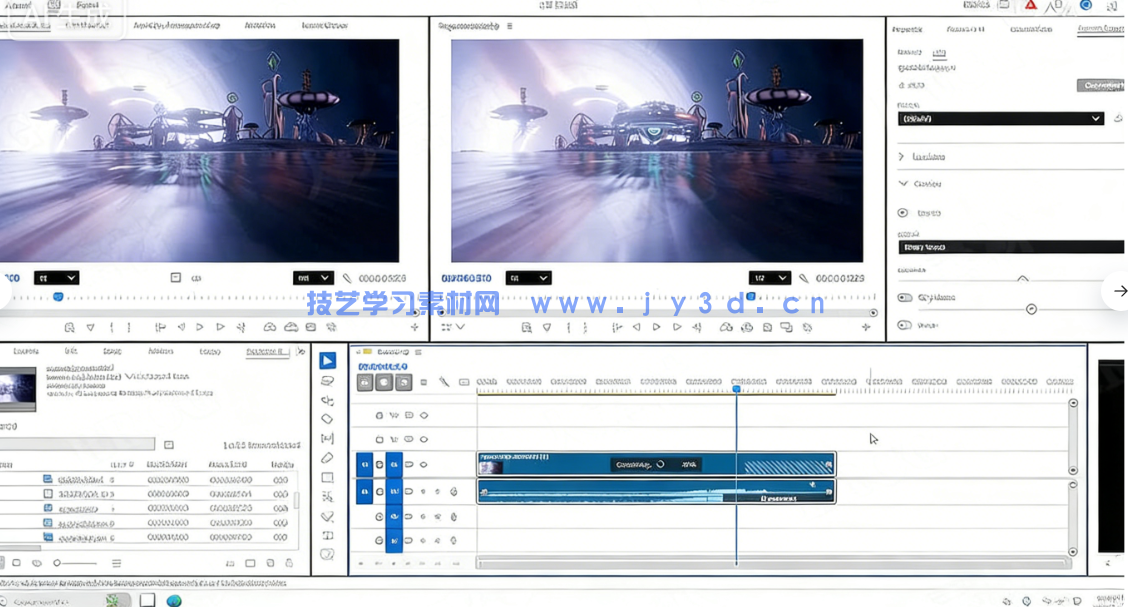Switch to the rightmost underlined tab in the right panel
Screen dimensions: 1128x607
pyautogui.click(x=1098, y=29)
